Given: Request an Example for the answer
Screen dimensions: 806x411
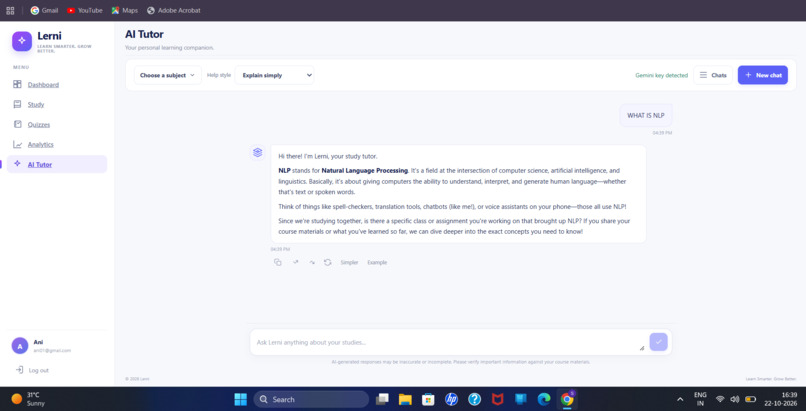Looking at the screenshot, I should [x=377, y=263].
